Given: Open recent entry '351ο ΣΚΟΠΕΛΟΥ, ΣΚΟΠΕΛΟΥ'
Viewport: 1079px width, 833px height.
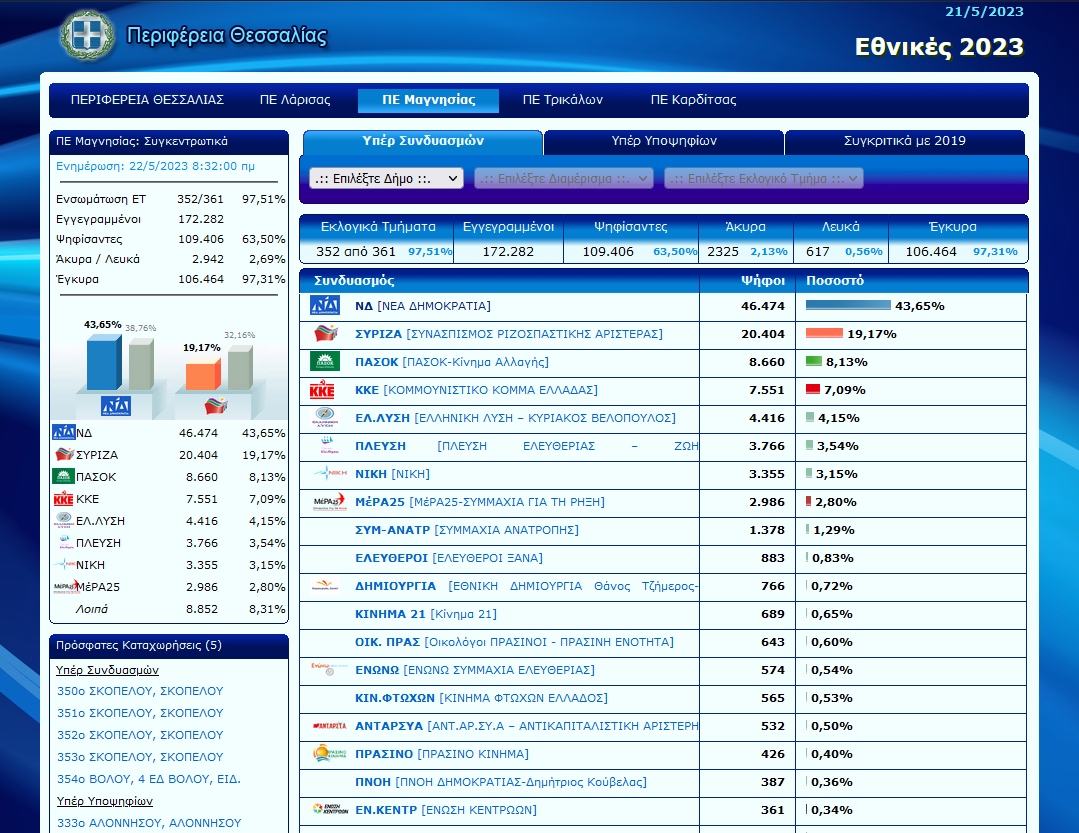Looking at the screenshot, I should coord(140,713).
